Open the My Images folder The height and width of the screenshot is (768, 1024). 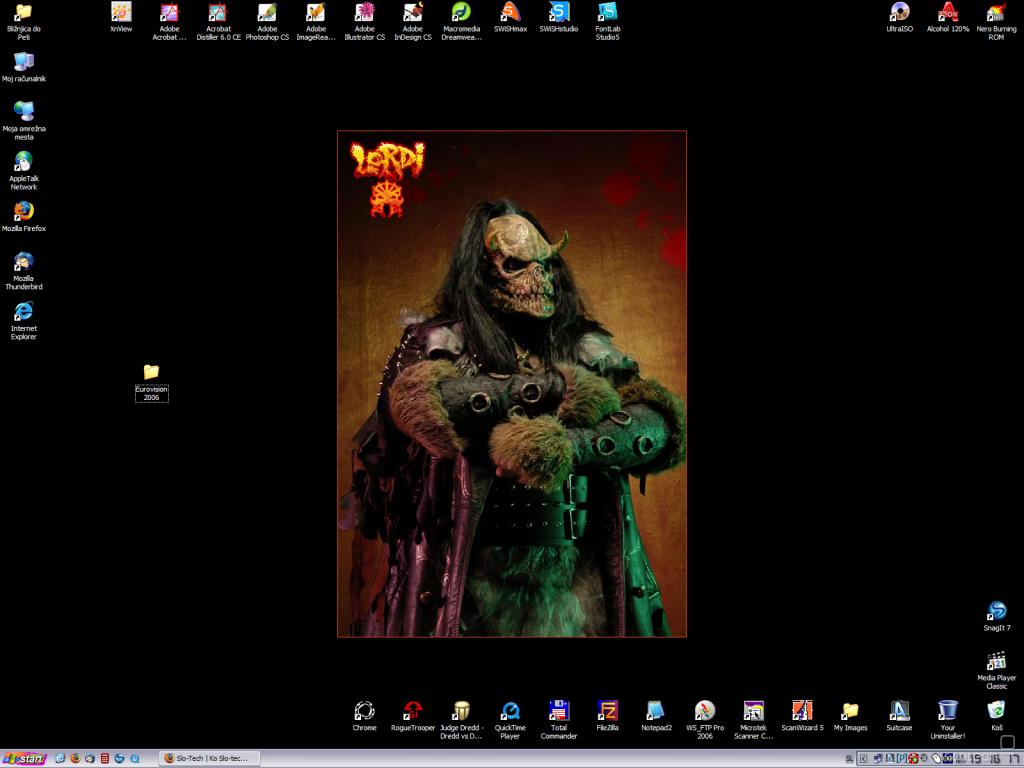click(850, 716)
